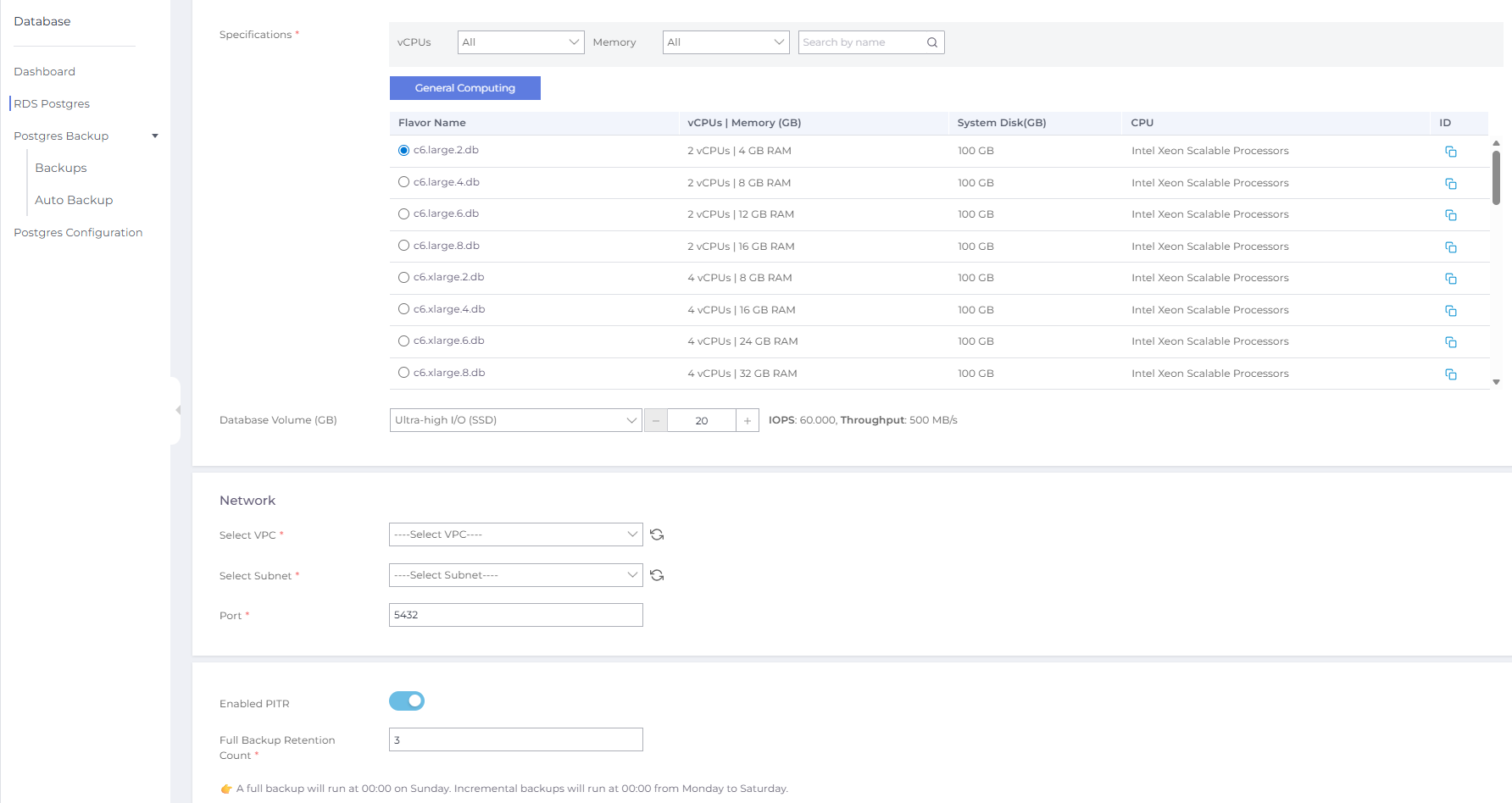Refresh the Select VPC list
This screenshot has width=1512, height=803.
[x=657, y=534]
